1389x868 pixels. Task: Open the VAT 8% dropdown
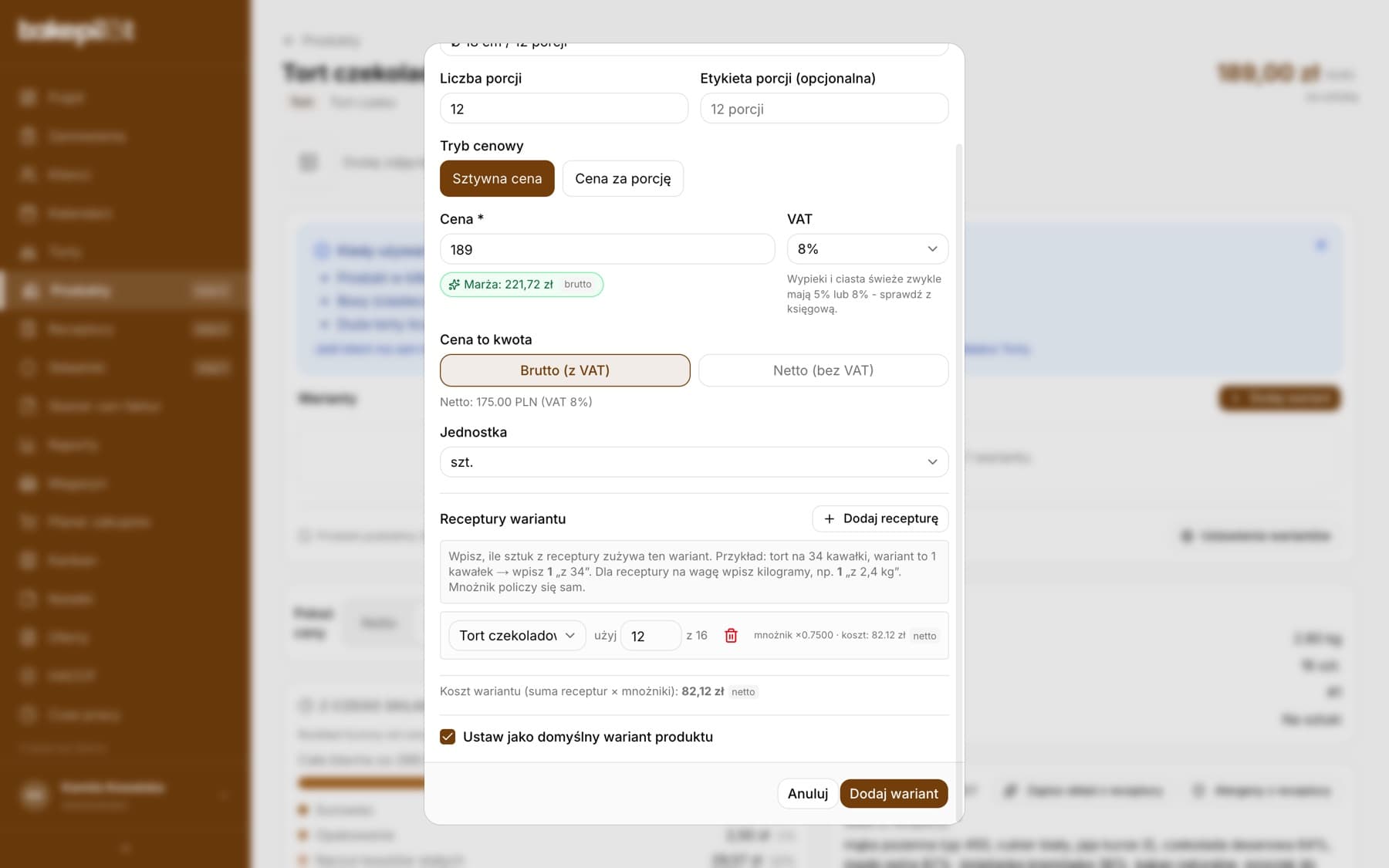867,249
